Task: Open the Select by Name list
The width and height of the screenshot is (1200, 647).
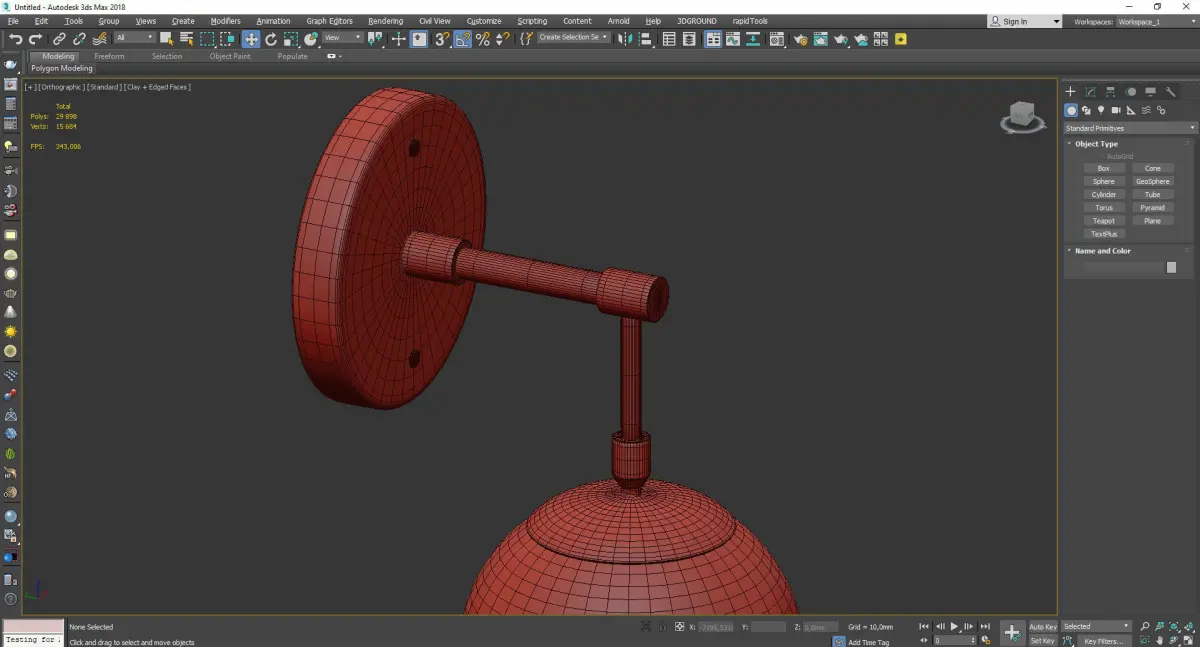Action: [x=186, y=39]
